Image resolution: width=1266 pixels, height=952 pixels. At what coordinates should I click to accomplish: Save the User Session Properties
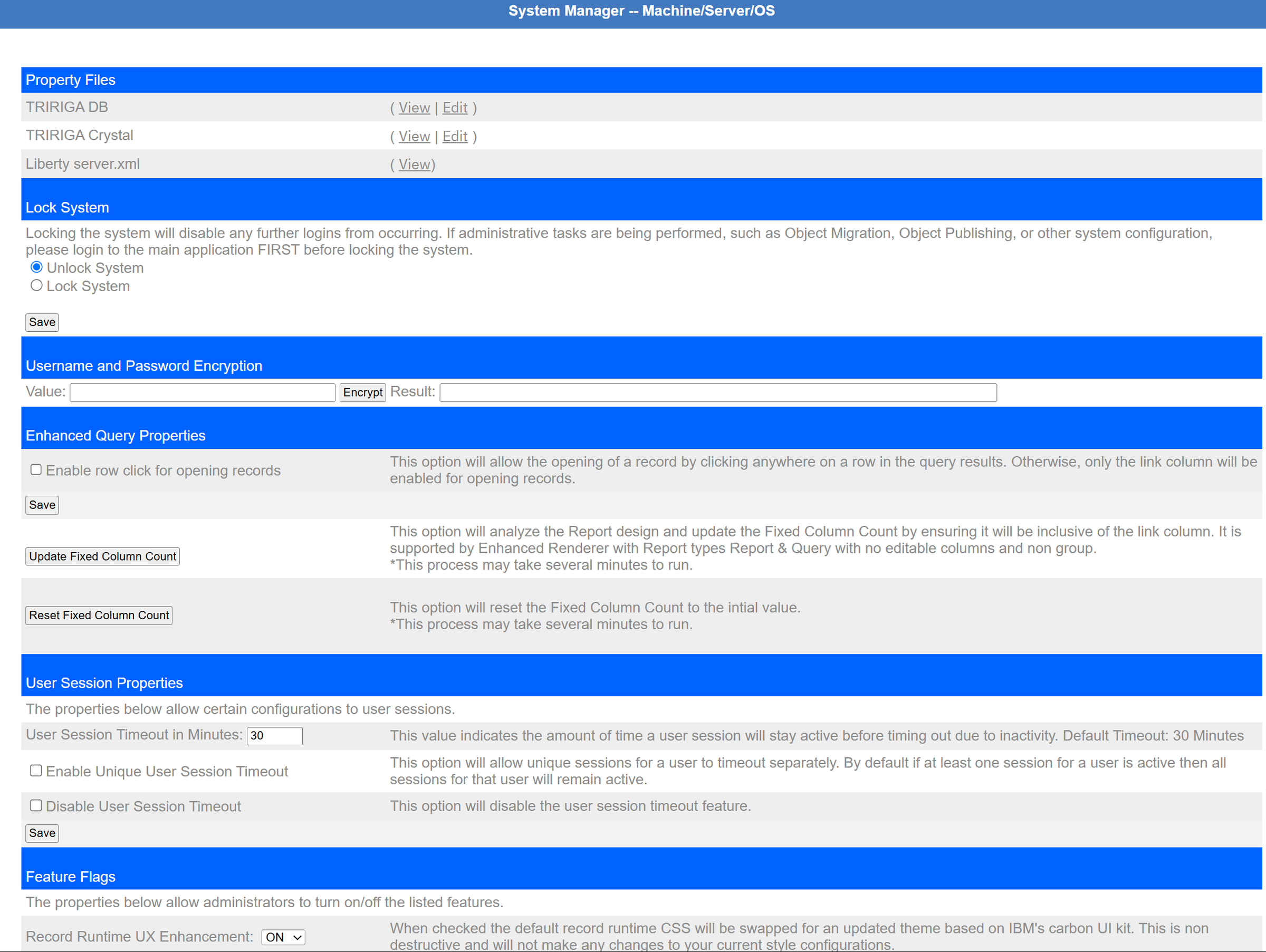42,833
